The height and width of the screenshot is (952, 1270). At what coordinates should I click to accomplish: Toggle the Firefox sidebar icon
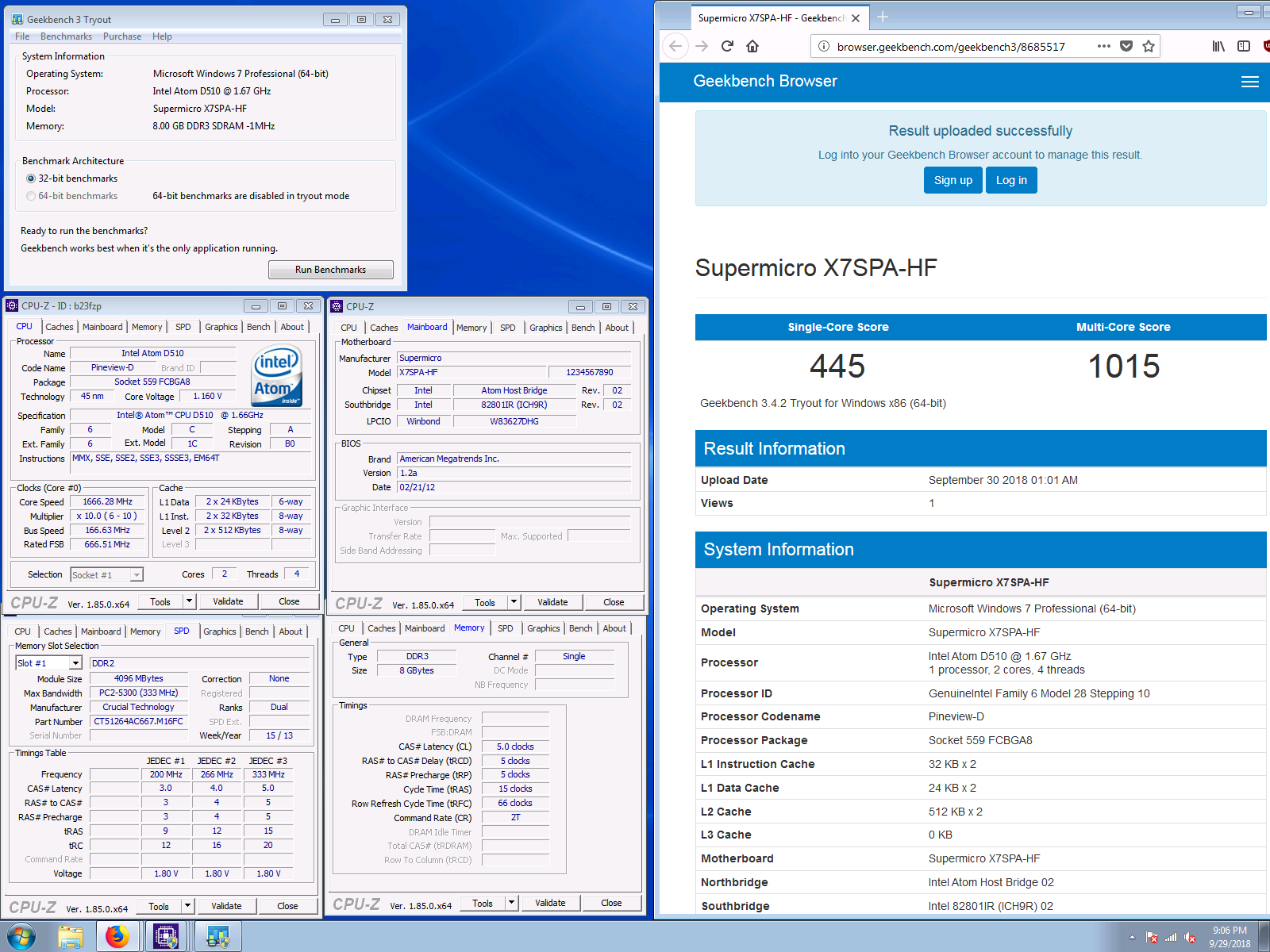pos(1244,46)
